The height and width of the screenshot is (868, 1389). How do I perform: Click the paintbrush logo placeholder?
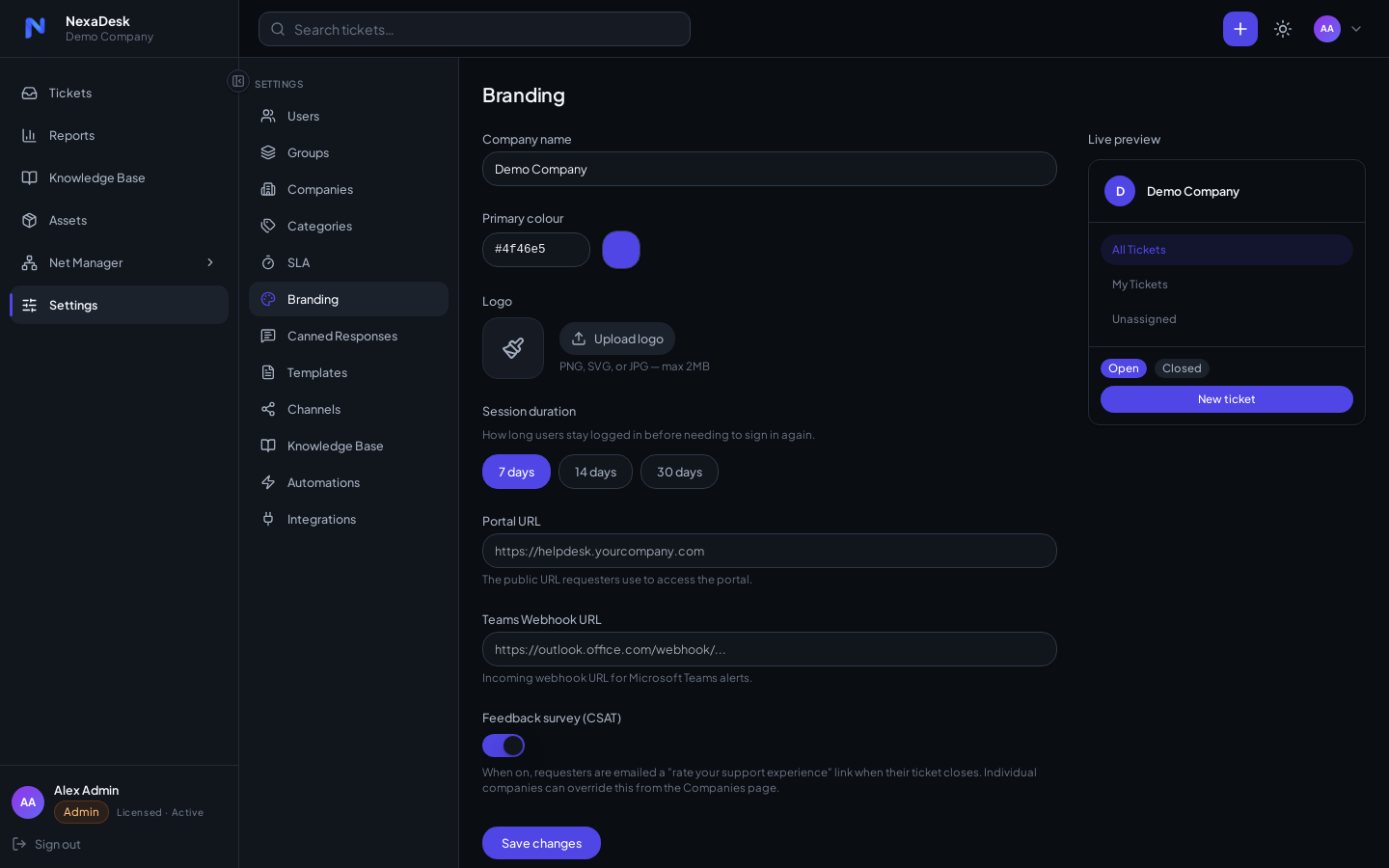pyautogui.click(x=513, y=348)
